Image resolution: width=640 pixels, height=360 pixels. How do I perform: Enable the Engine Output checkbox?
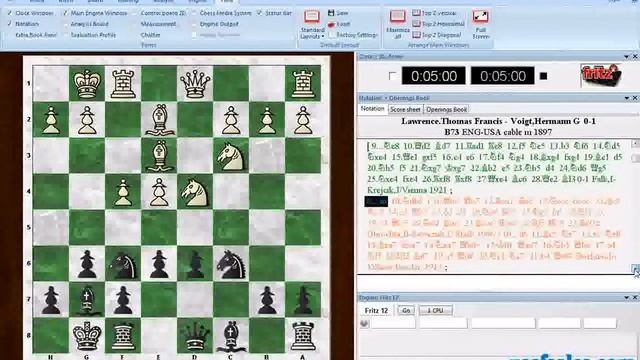(x=194, y=24)
